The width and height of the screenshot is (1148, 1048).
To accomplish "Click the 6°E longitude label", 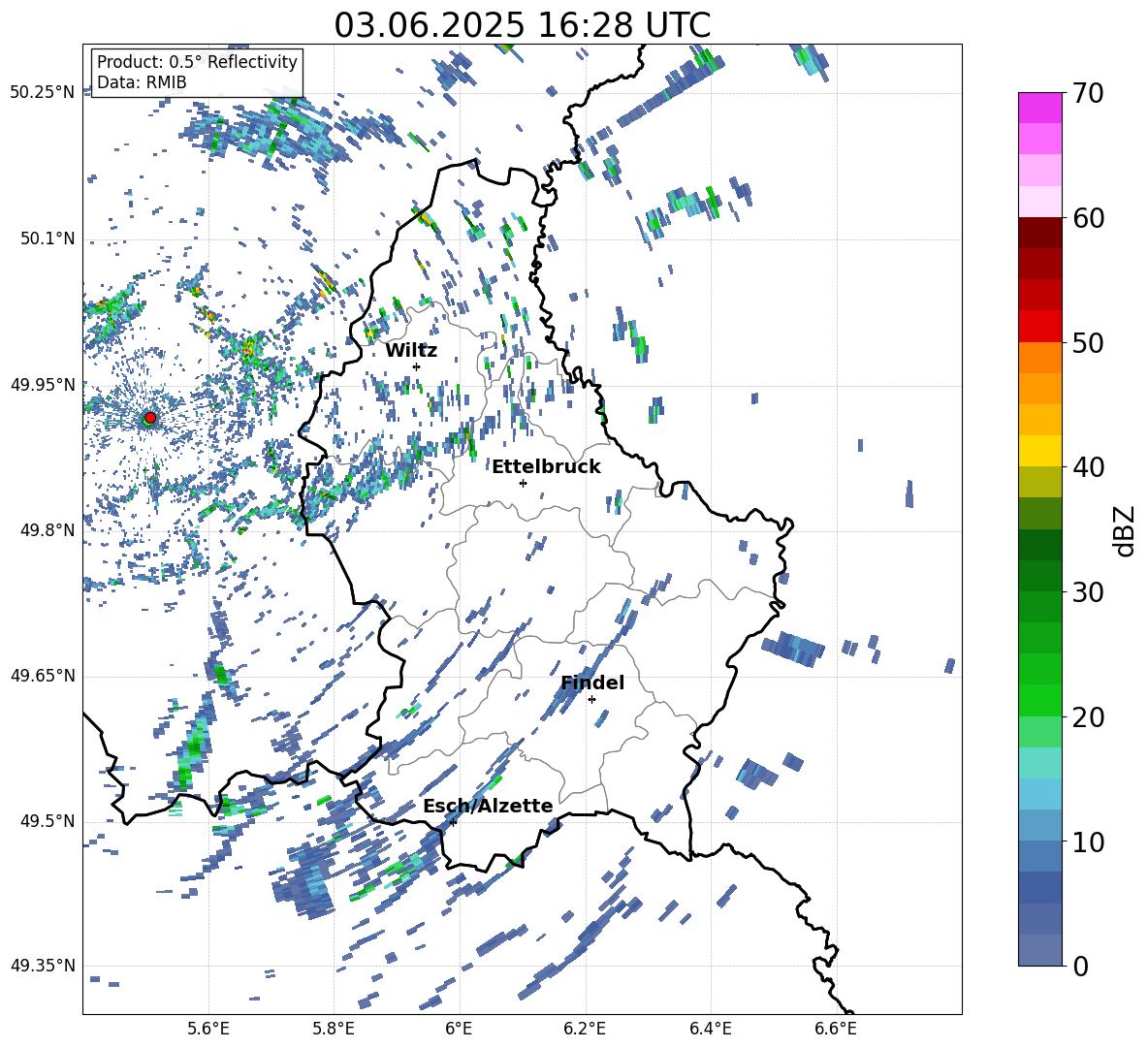I will coord(459,1029).
